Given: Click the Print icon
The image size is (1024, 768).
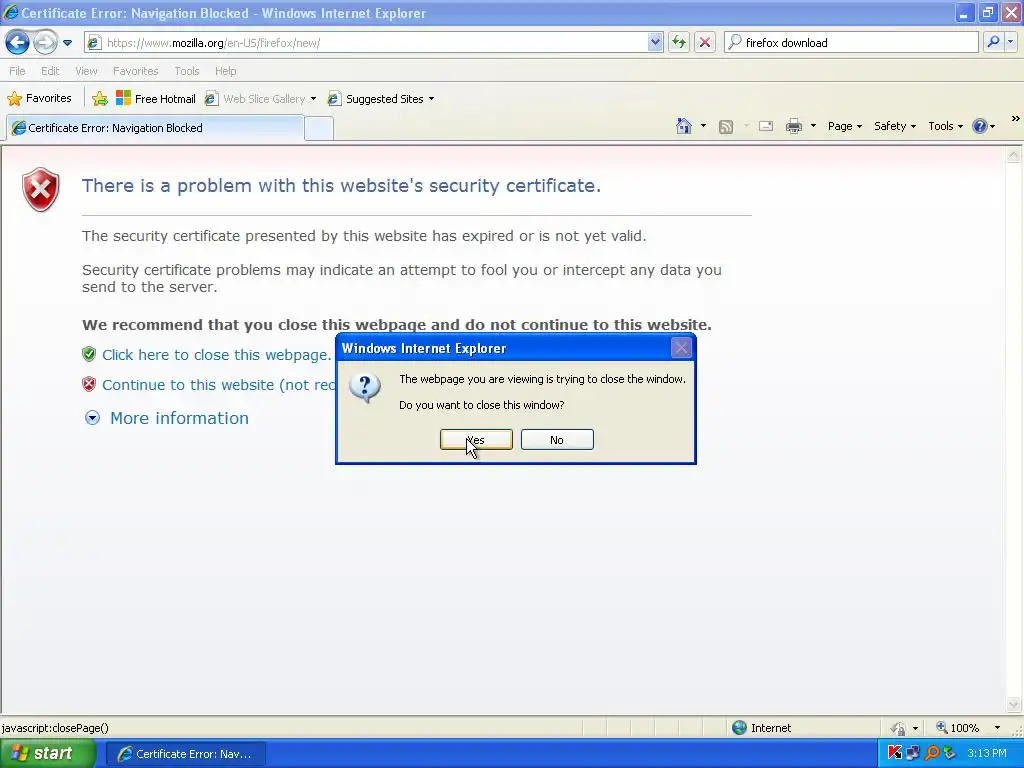Looking at the screenshot, I should click(x=793, y=126).
